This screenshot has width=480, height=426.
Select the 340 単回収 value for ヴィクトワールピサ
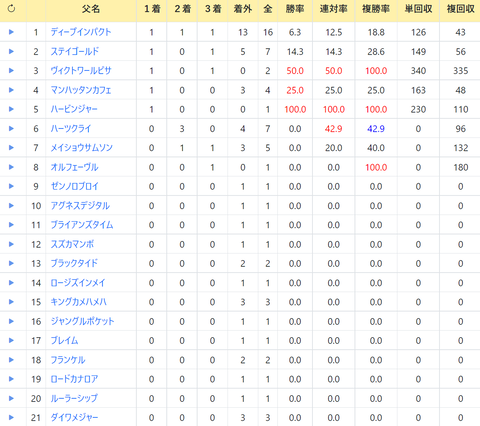click(x=418, y=71)
